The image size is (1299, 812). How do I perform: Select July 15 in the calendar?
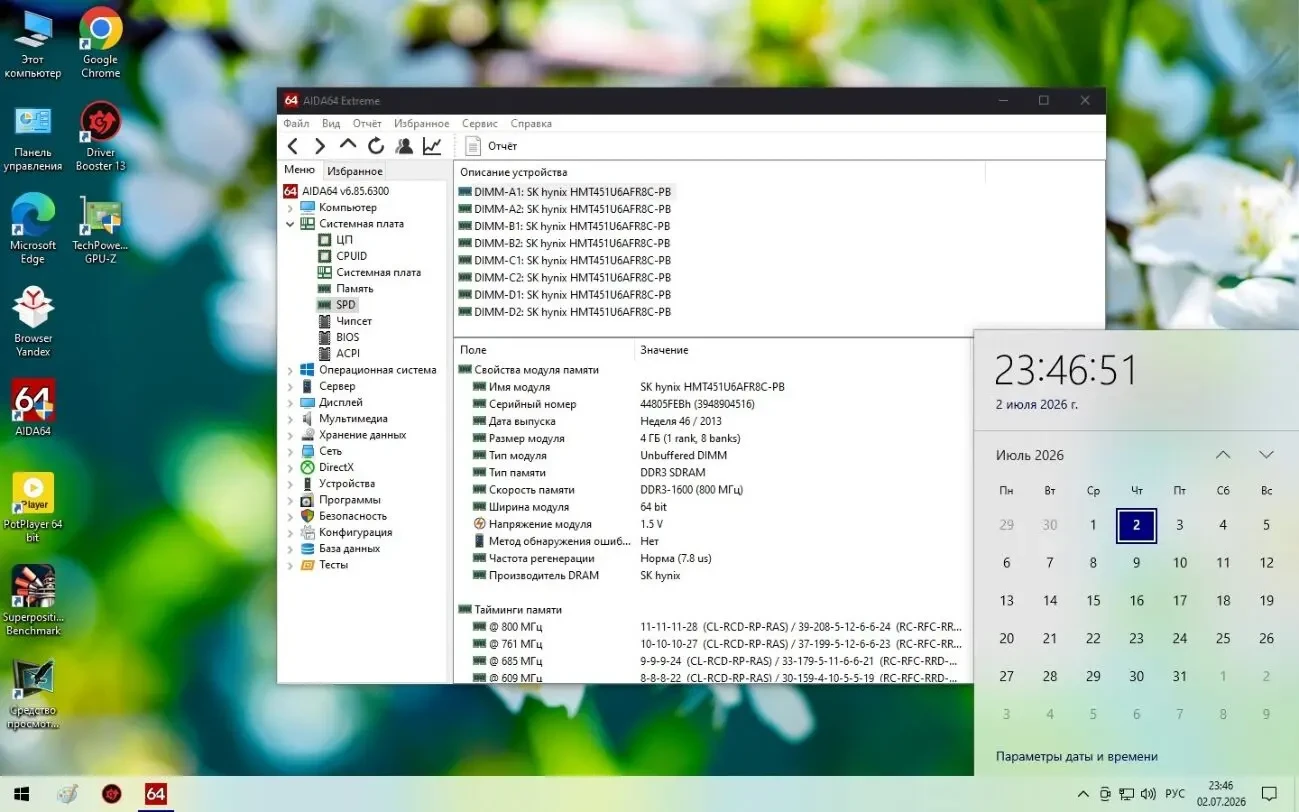(x=1093, y=601)
